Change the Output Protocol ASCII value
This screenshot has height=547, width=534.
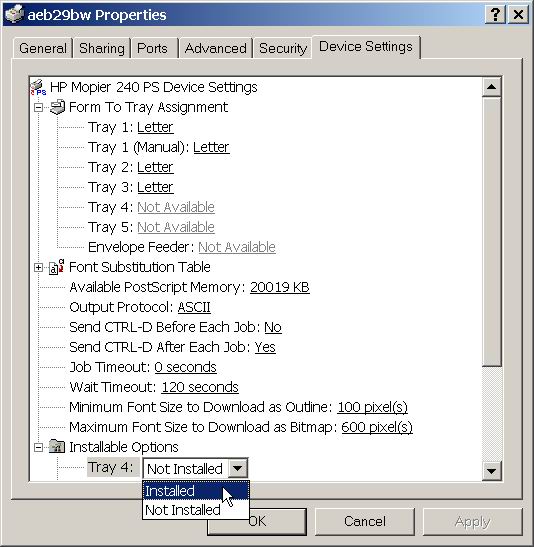pyautogui.click(x=194, y=307)
